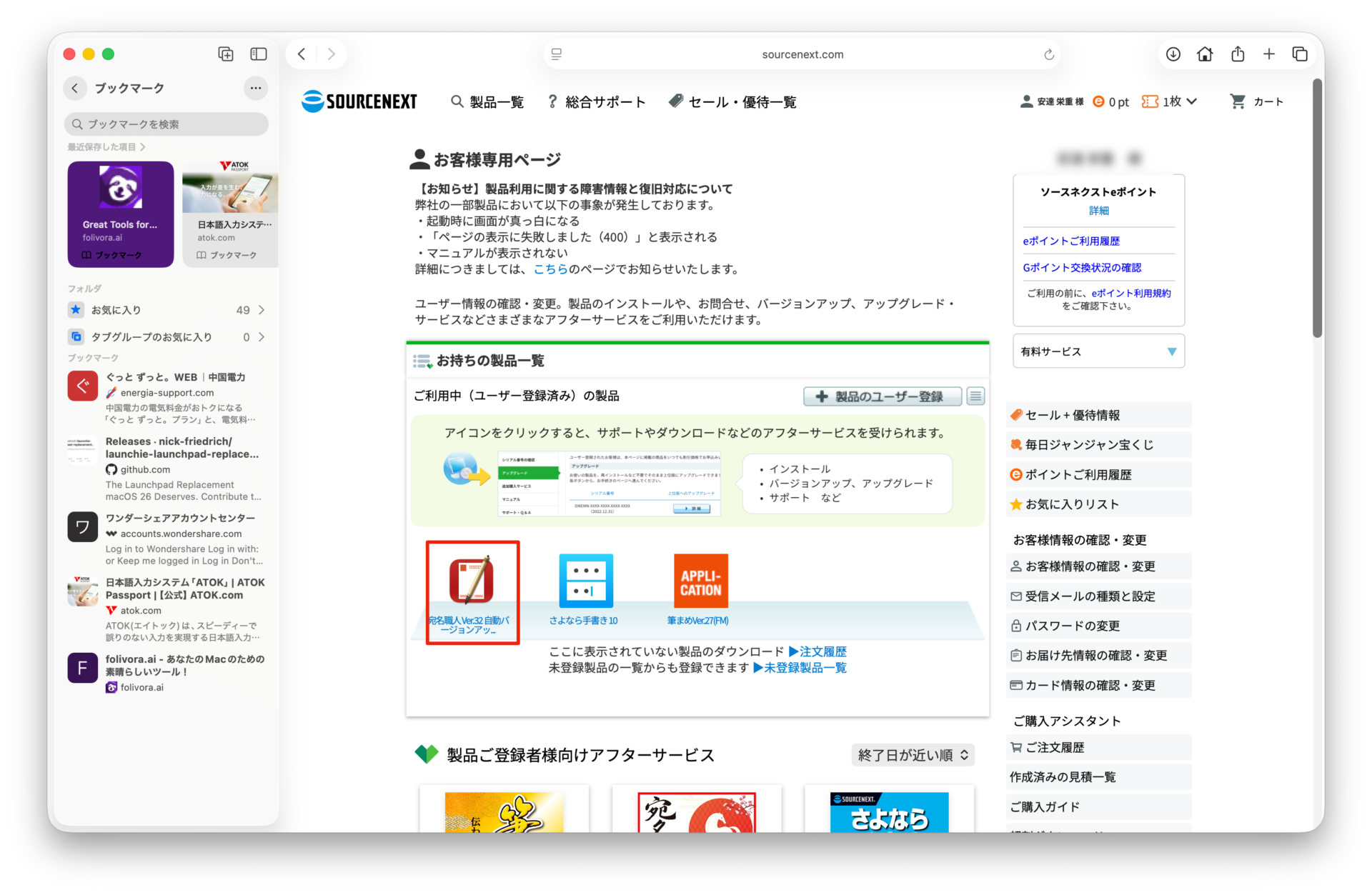Open the 終了日が近い順 sort dropdown
1372x895 pixels.
click(913, 755)
